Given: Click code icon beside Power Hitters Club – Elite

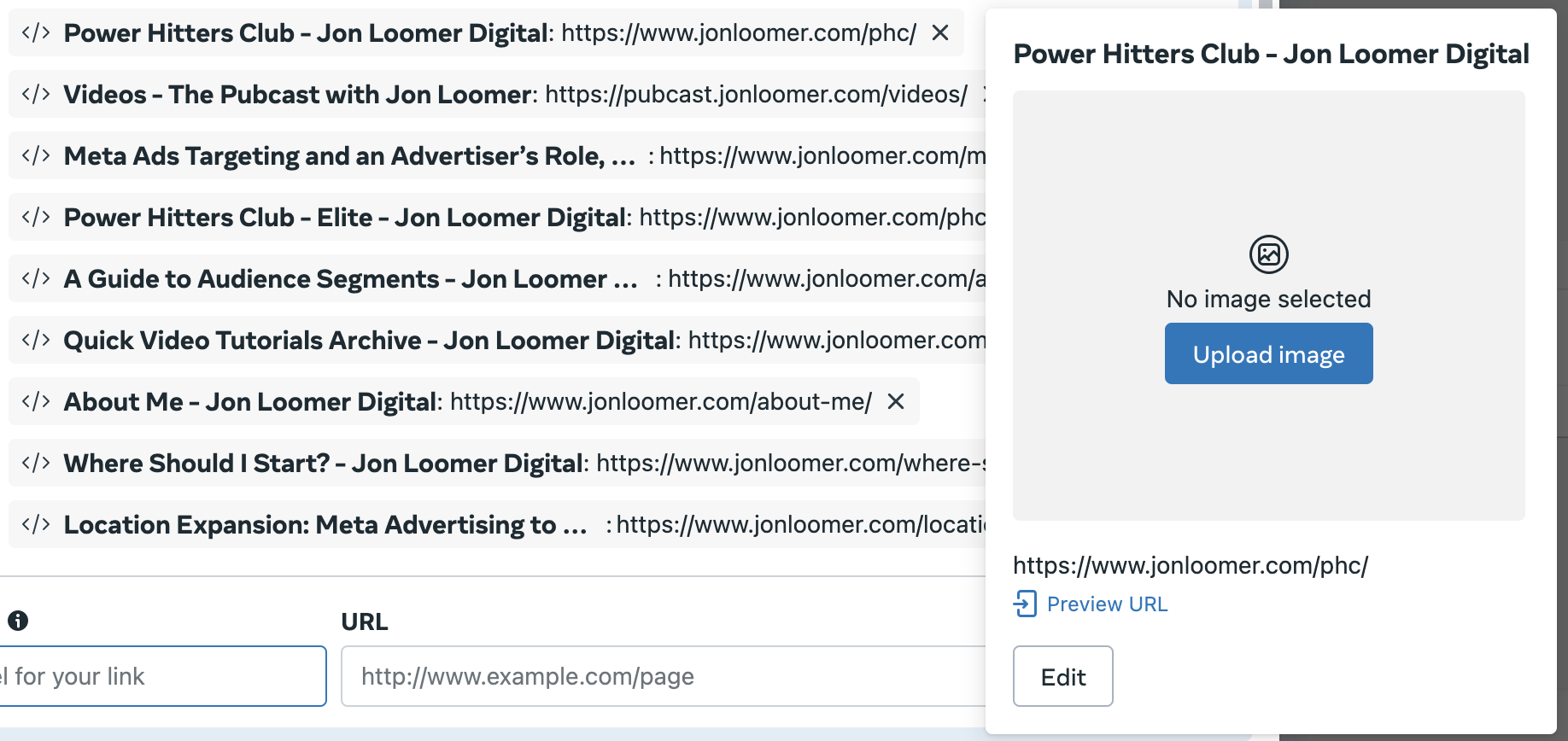Looking at the screenshot, I should [36, 217].
